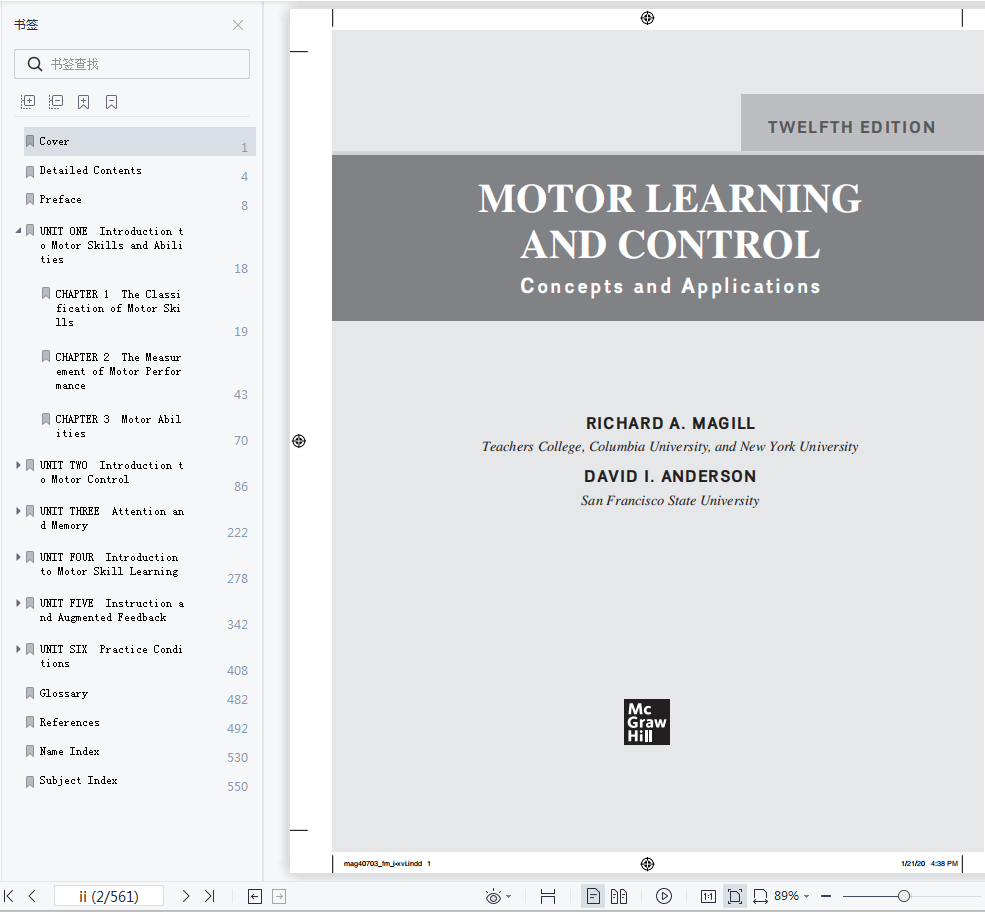The width and height of the screenshot is (985, 912).
Task: Open the Preface bookmark
Action: pyautogui.click(x=60, y=199)
